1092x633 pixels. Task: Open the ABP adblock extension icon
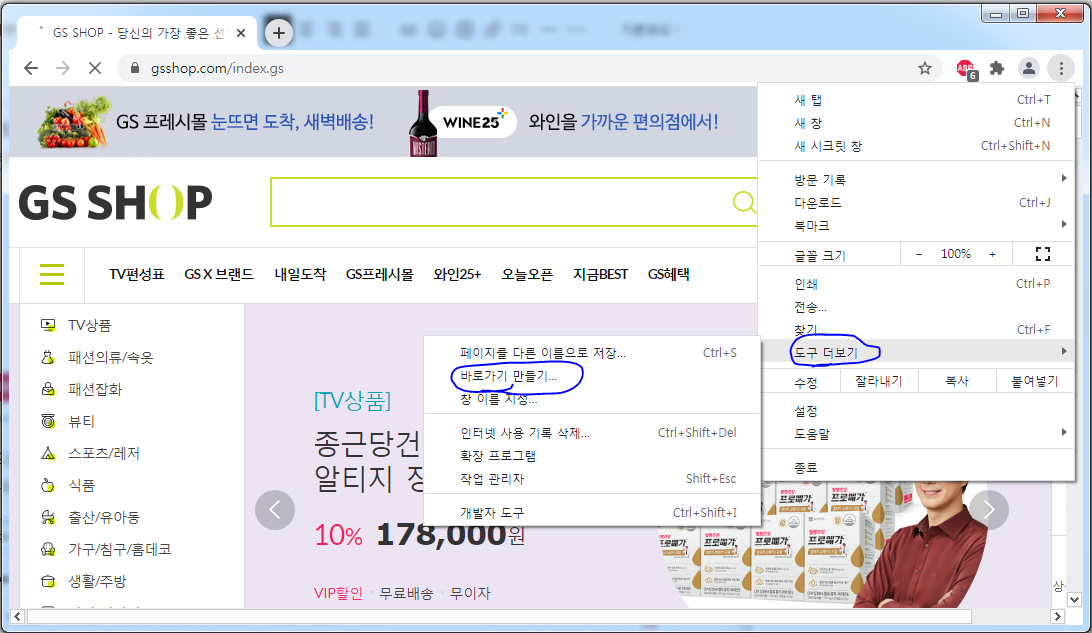click(x=967, y=69)
